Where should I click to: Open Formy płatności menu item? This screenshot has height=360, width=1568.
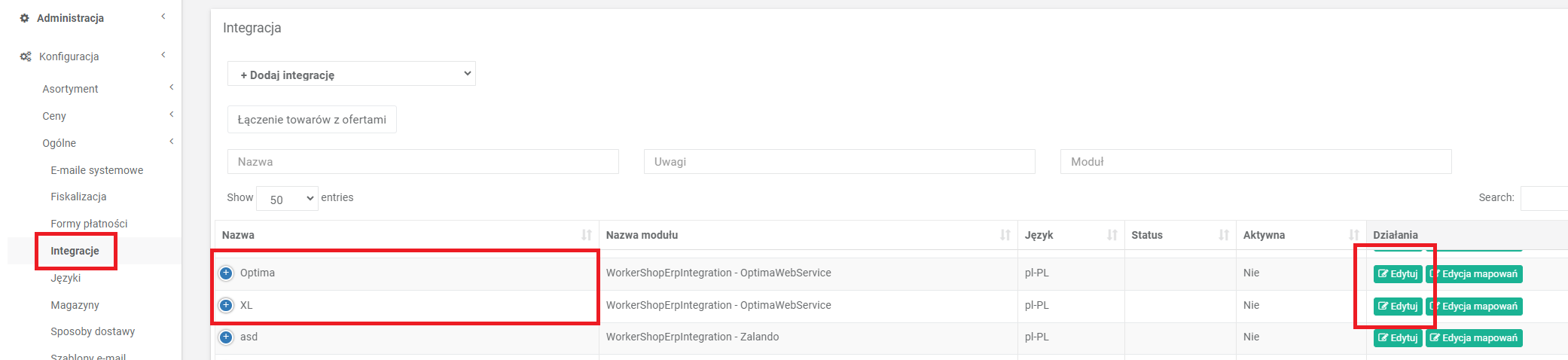(89, 224)
